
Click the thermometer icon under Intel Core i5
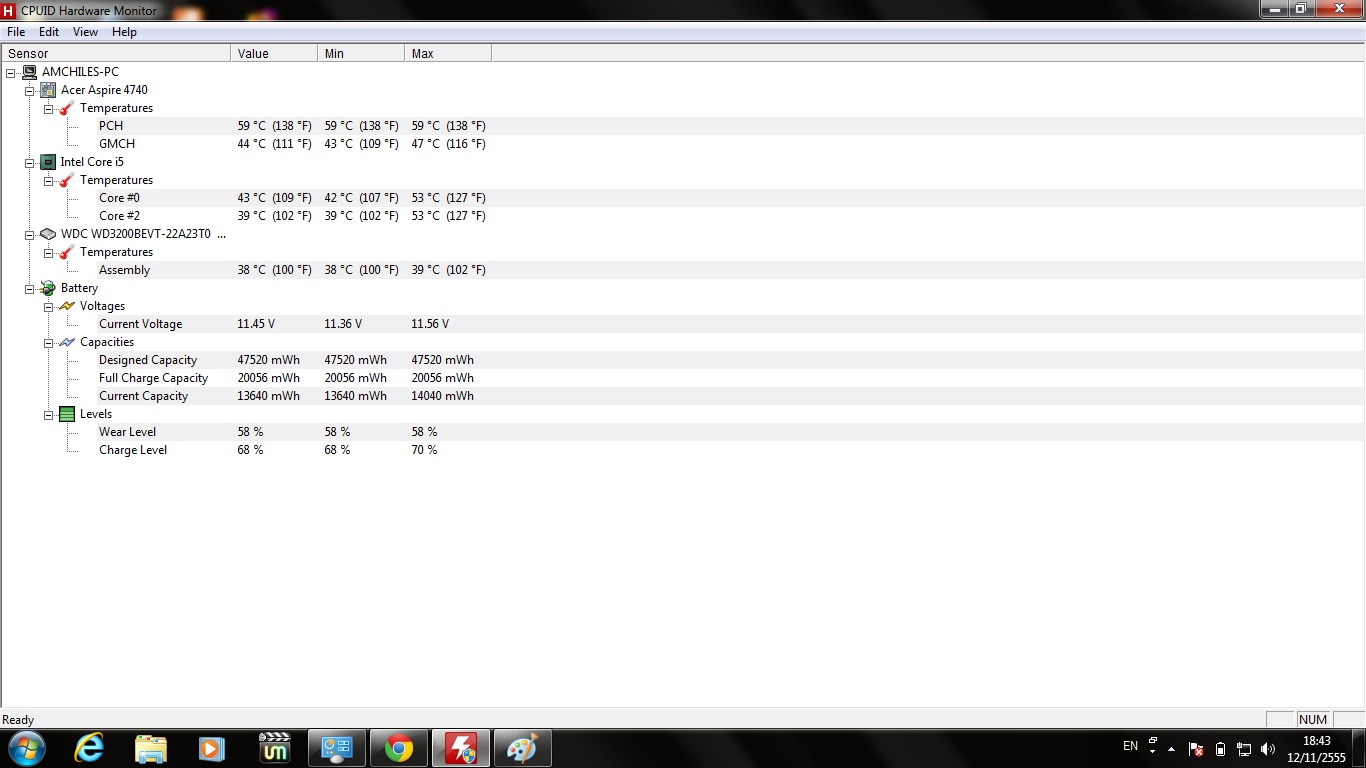[67, 180]
